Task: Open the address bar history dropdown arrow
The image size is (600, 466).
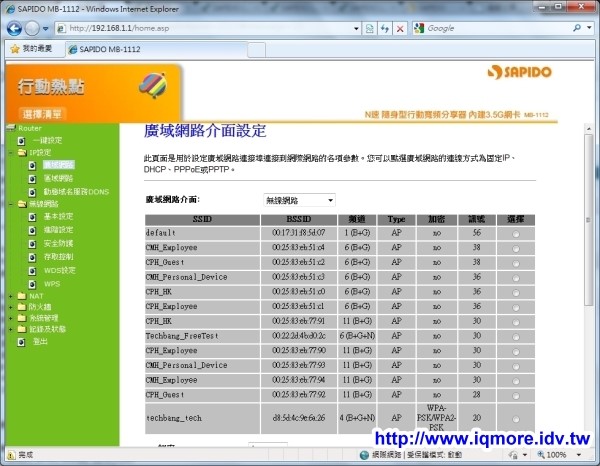Action: point(356,28)
